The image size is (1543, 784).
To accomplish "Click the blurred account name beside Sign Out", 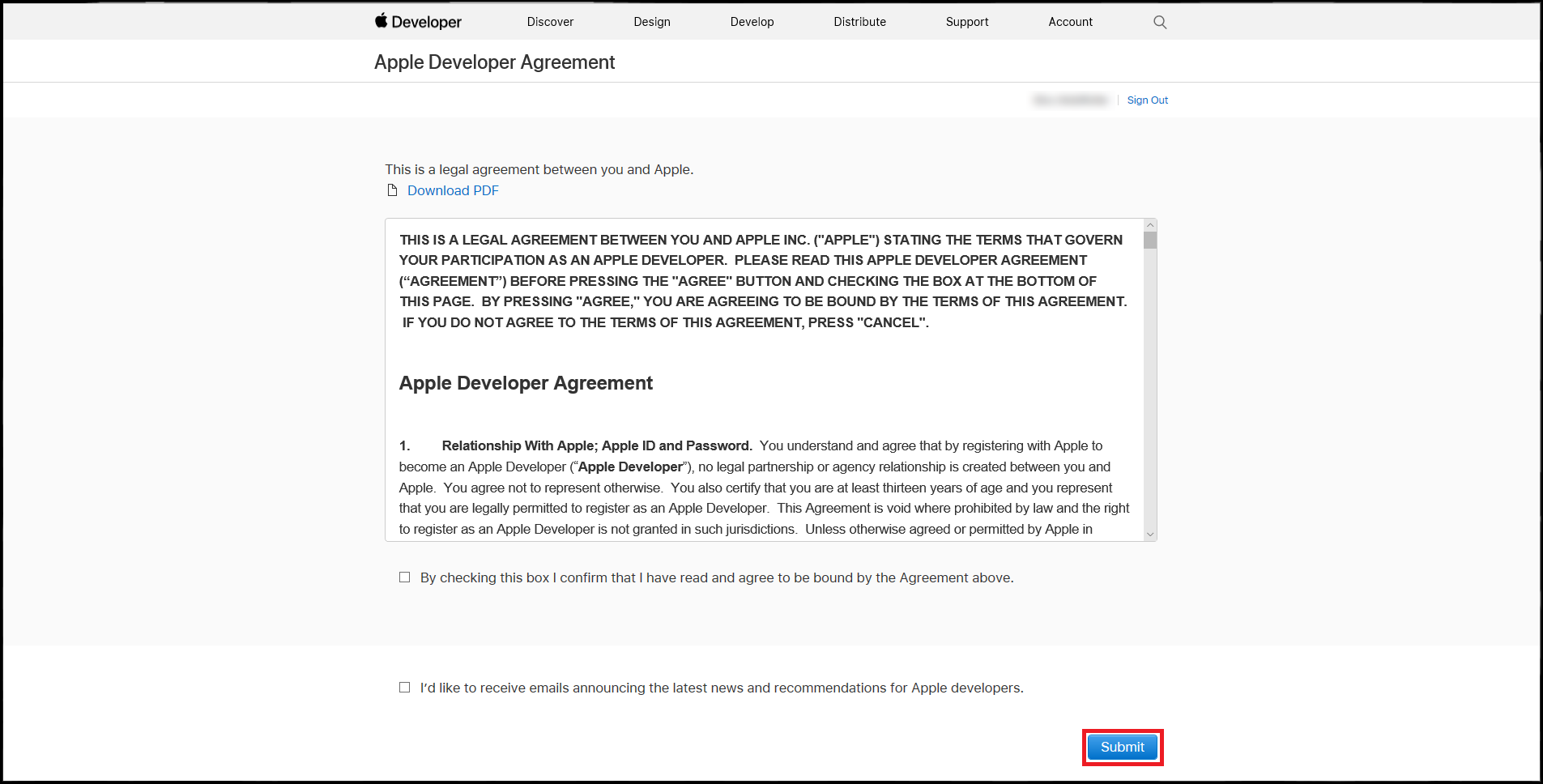I will [x=1070, y=100].
